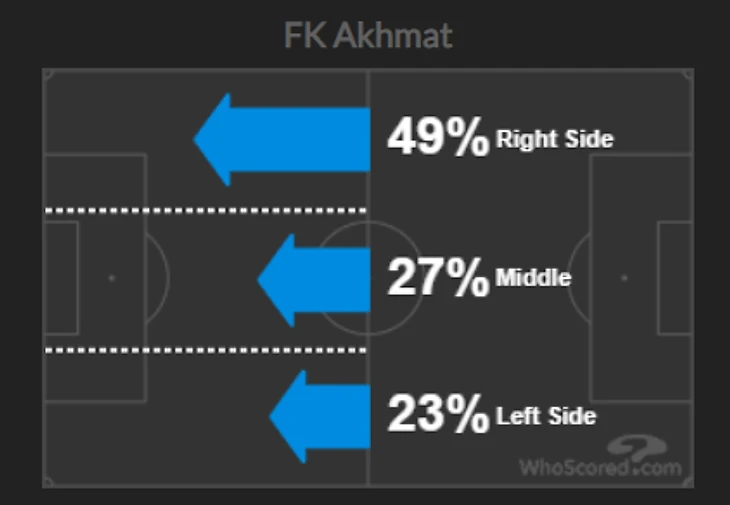Select the Left Side label

point(546,416)
